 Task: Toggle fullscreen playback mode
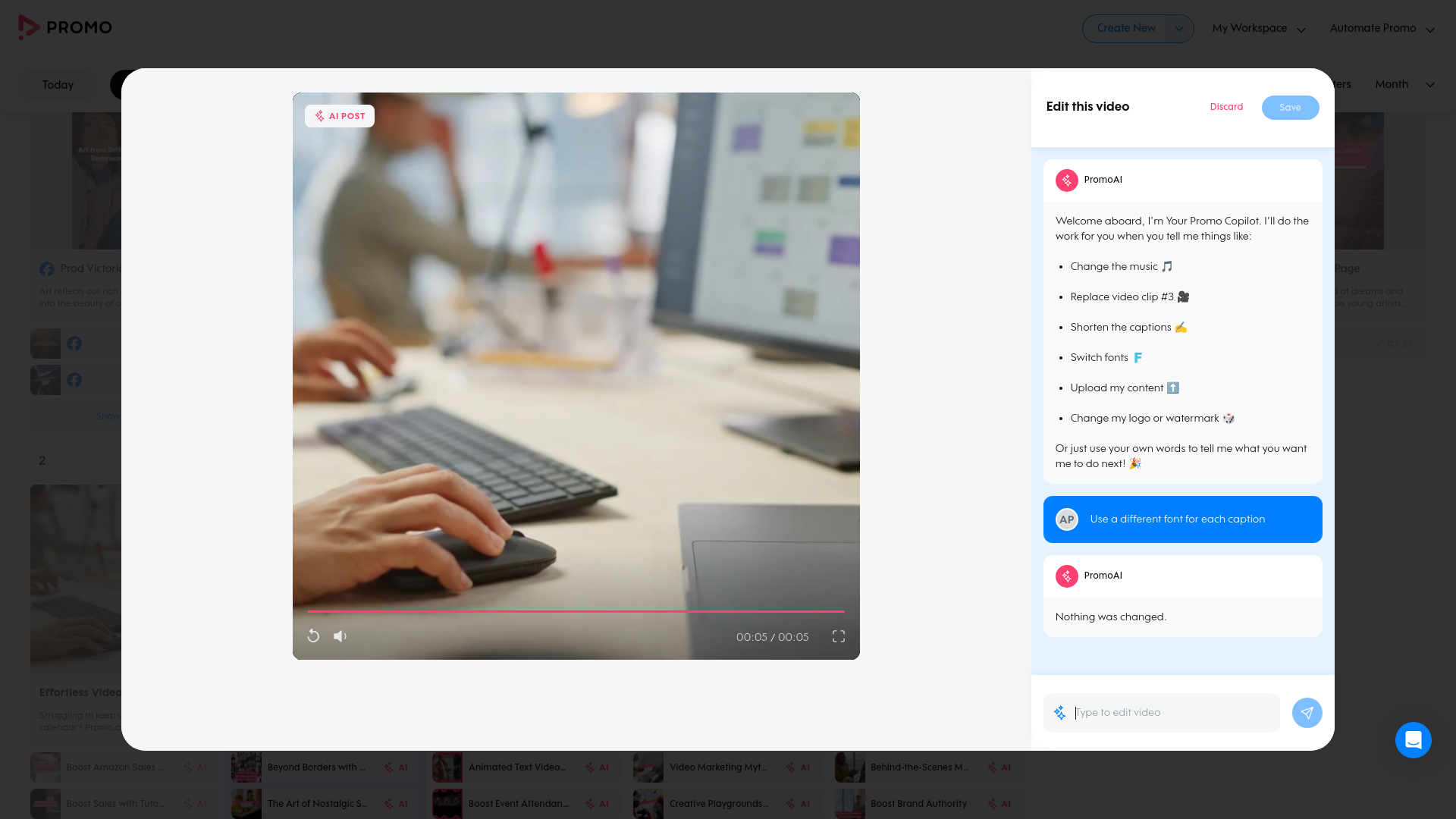[x=838, y=636]
